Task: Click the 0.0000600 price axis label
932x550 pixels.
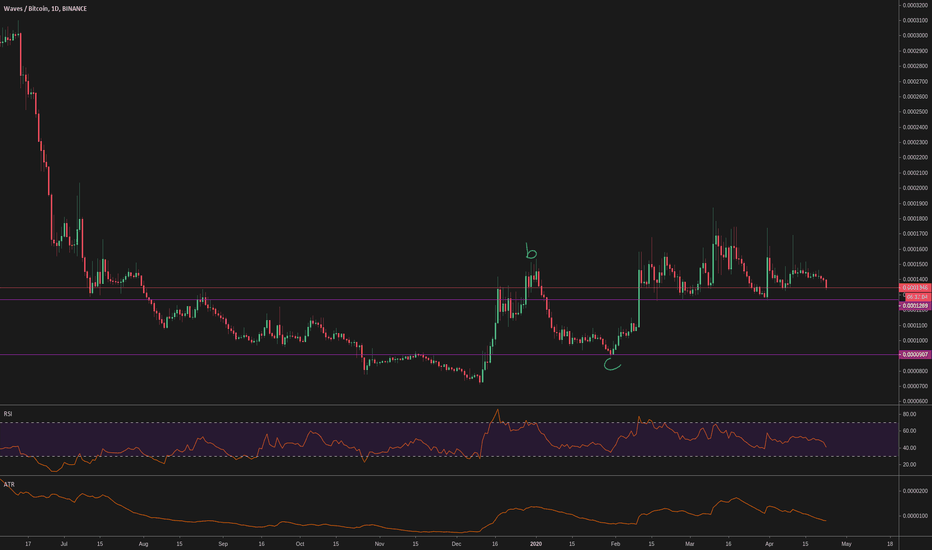Action: tap(915, 401)
